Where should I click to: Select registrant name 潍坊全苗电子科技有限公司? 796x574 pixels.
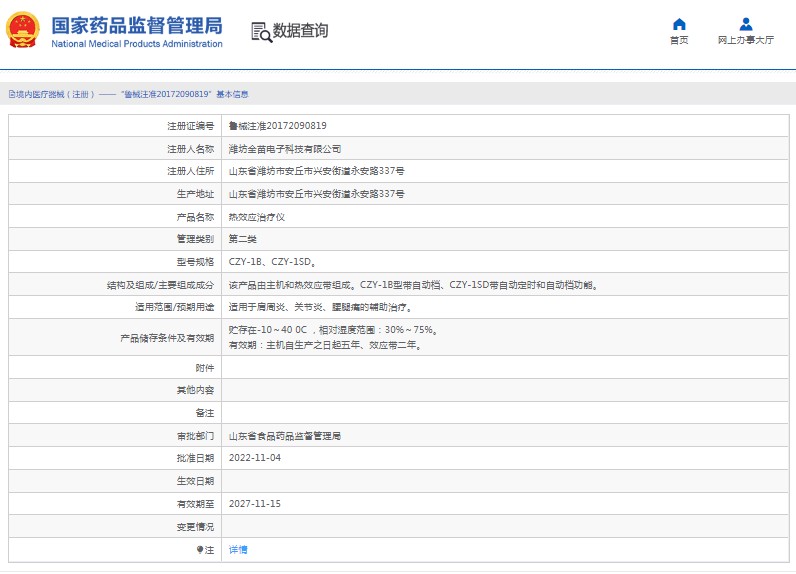[x=285, y=149]
